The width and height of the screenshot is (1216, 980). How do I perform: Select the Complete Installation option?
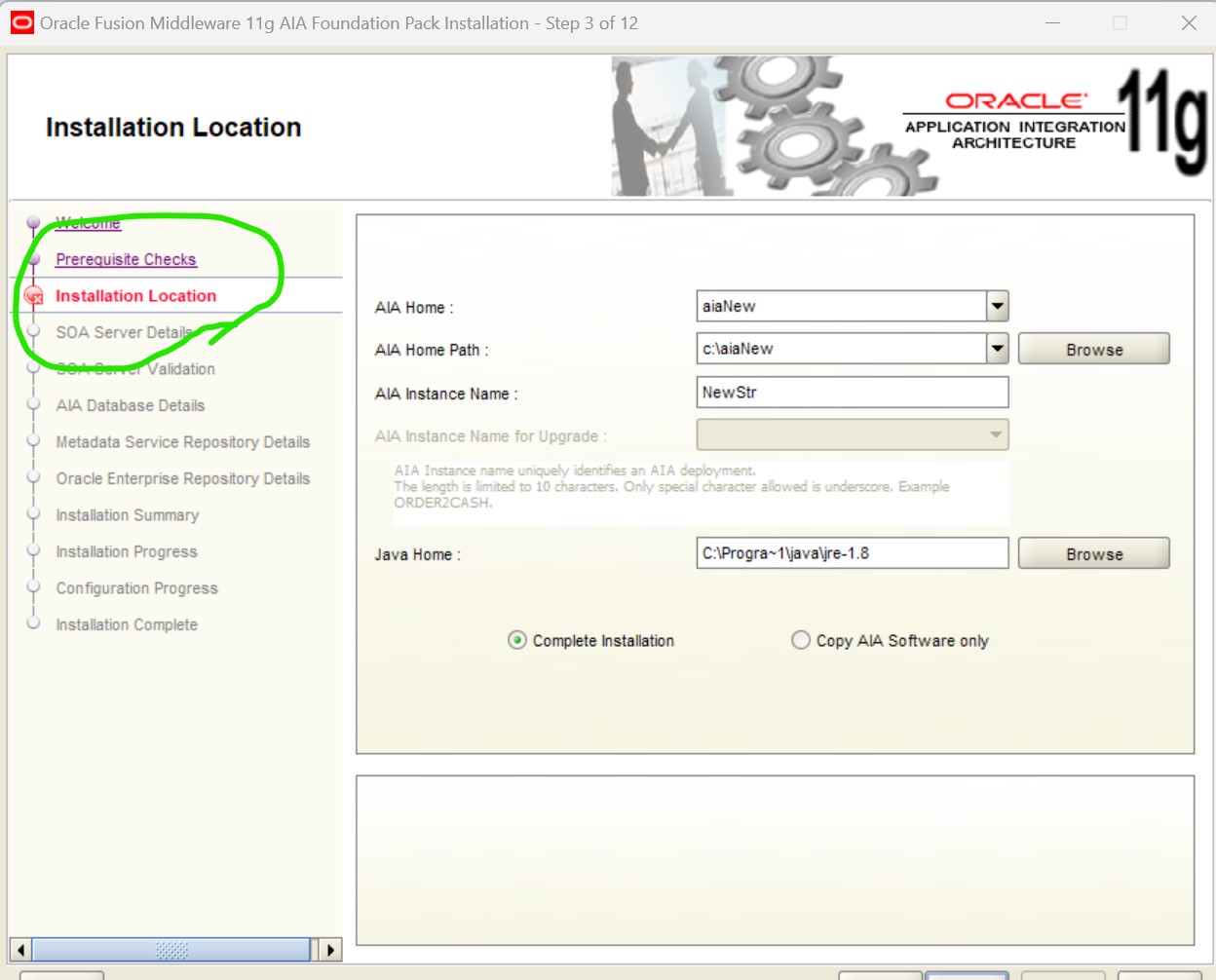[516, 640]
